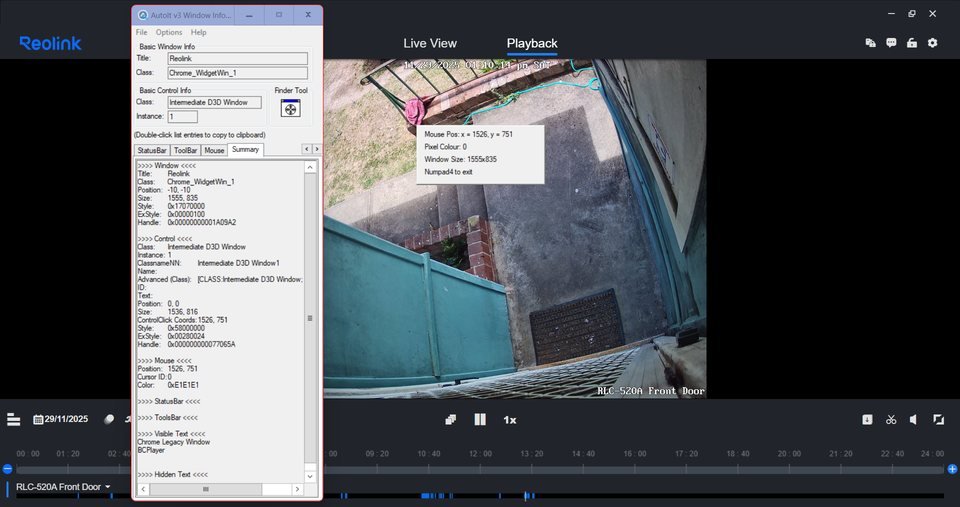Open the 29/11/2025 date picker
The width and height of the screenshot is (960, 507).
[61, 419]
